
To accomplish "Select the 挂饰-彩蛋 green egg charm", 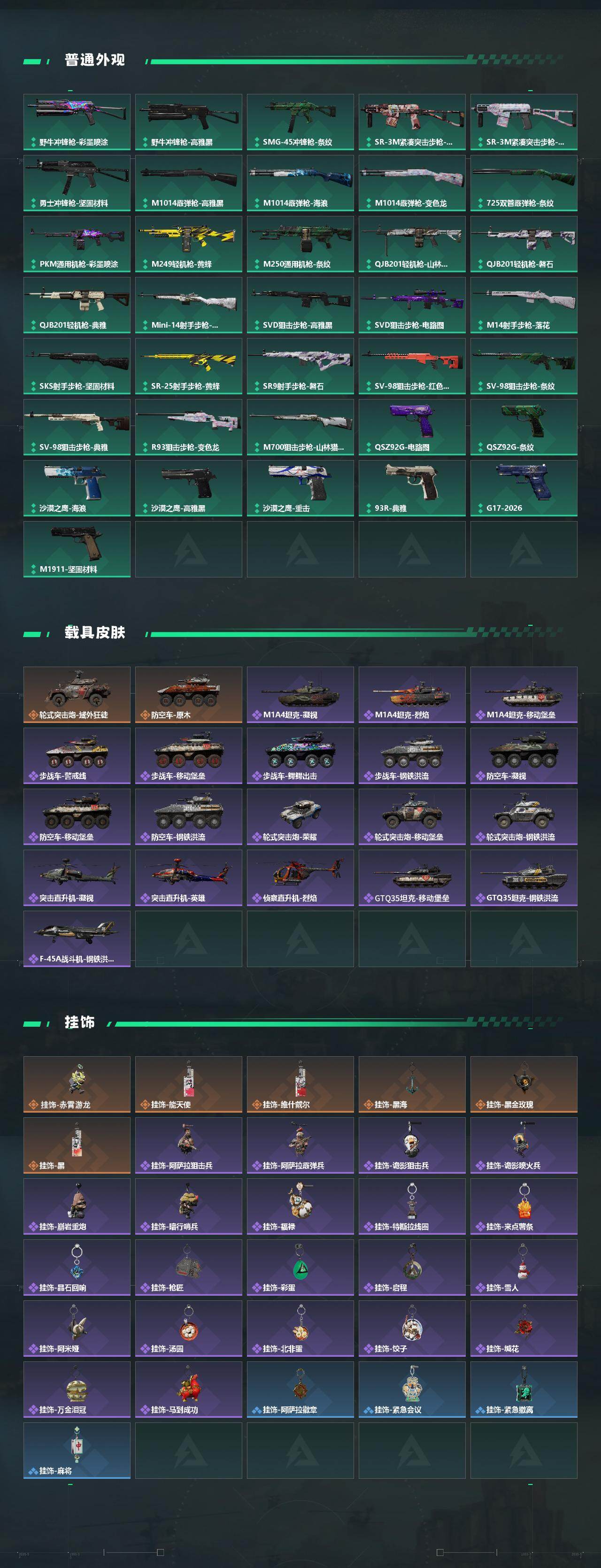I will tap(300, 1267).
